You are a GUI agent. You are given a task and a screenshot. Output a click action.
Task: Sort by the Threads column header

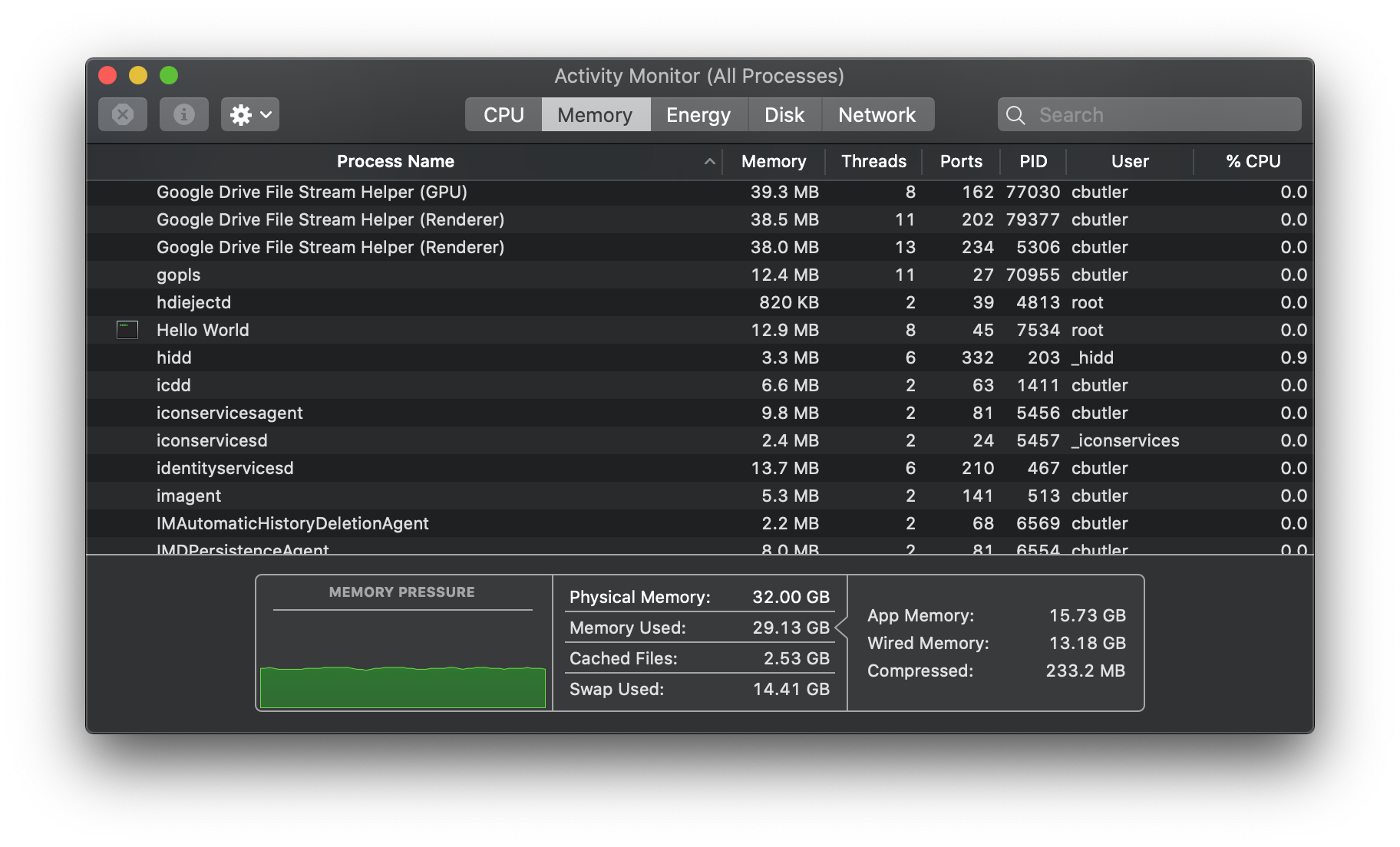coord(873,161)
